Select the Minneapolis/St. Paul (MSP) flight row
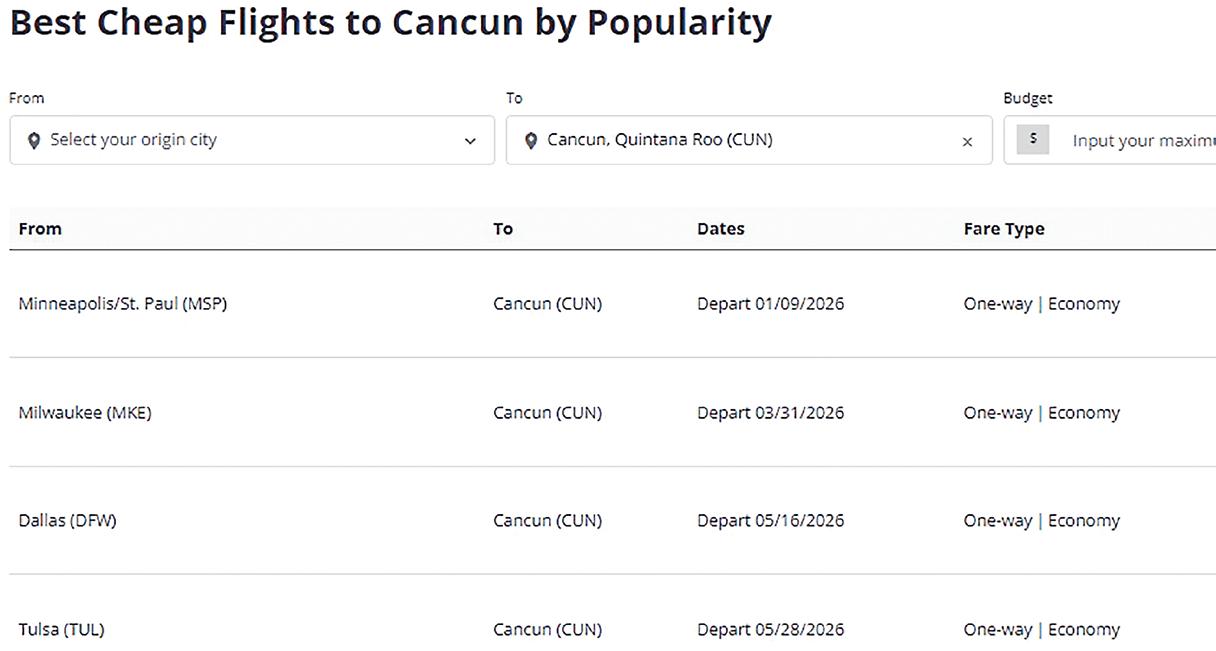Image resolution: width=1216 pixels, height=651 pixels. point(123,304)
